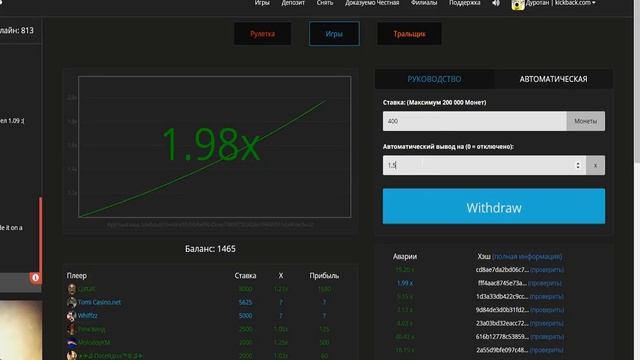Screen dimensions: 640x360
Task: Click the x suffix beside auto cashout
Action: coord(596,165)
